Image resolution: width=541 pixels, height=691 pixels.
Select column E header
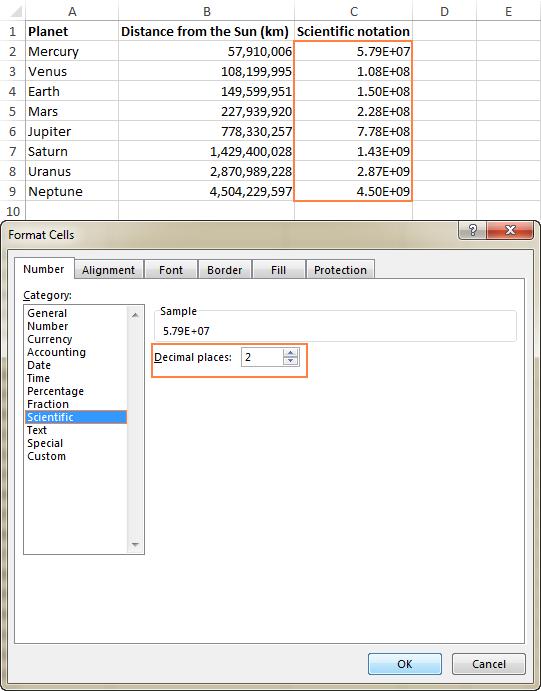click(x=508, y=11)
